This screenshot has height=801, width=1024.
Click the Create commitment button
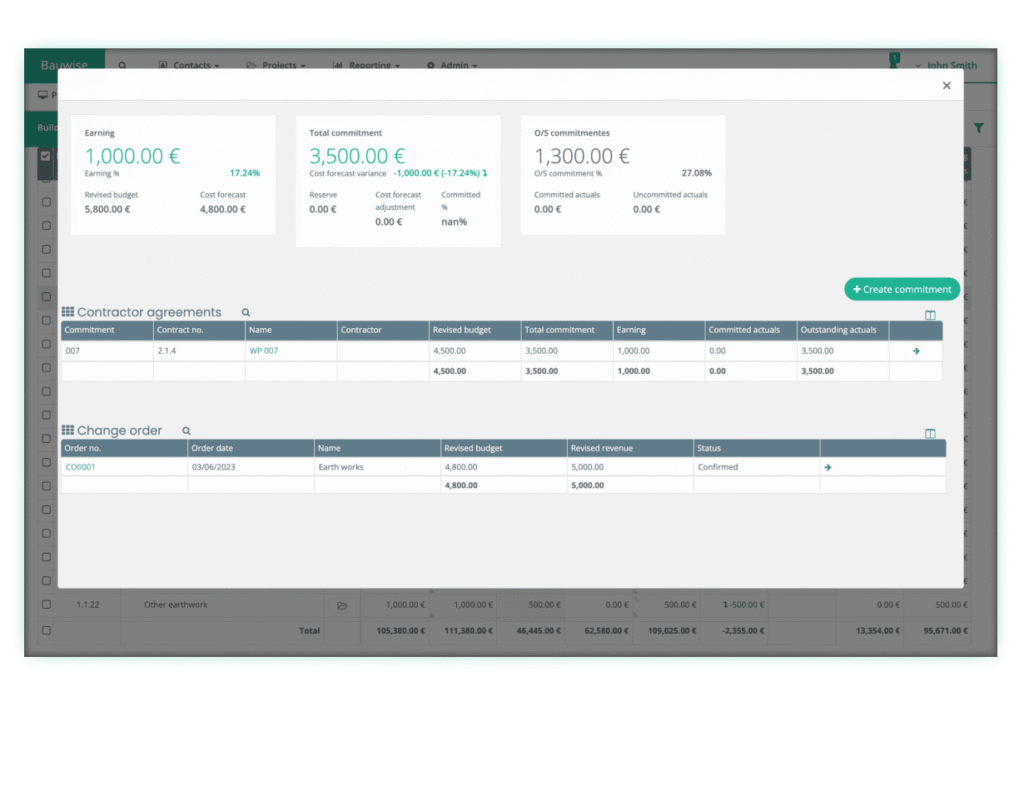pos(902,289)
